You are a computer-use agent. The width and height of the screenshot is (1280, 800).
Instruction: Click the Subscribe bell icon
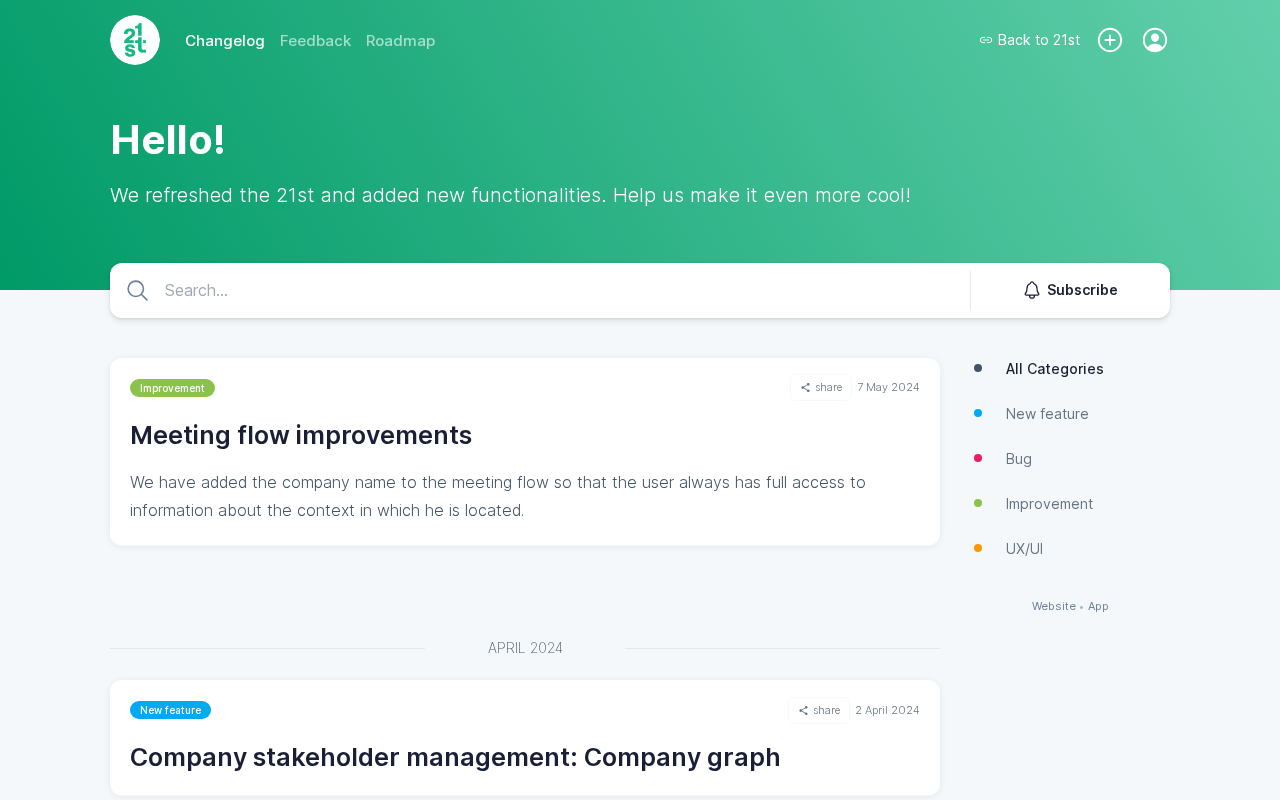coord(1032,290)
